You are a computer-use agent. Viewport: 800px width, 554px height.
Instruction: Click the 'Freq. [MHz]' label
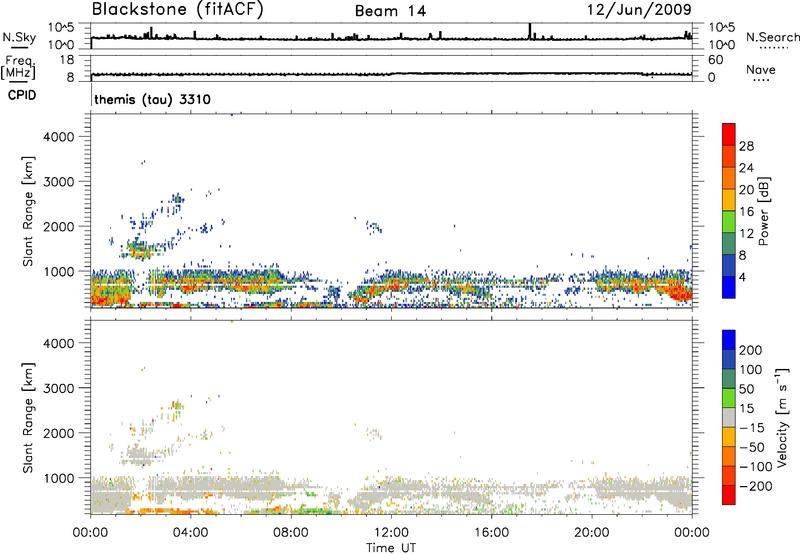[18, 68]
